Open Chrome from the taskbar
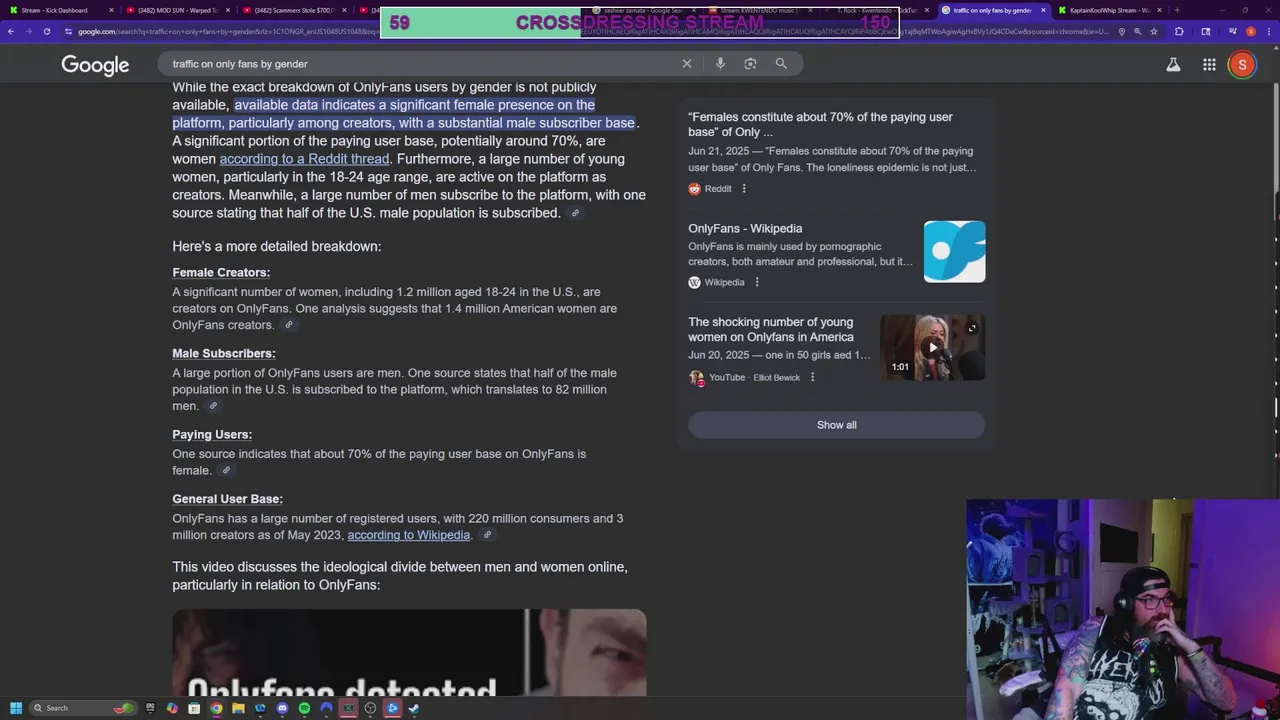Screen dimensions: 1280x720 216,708
